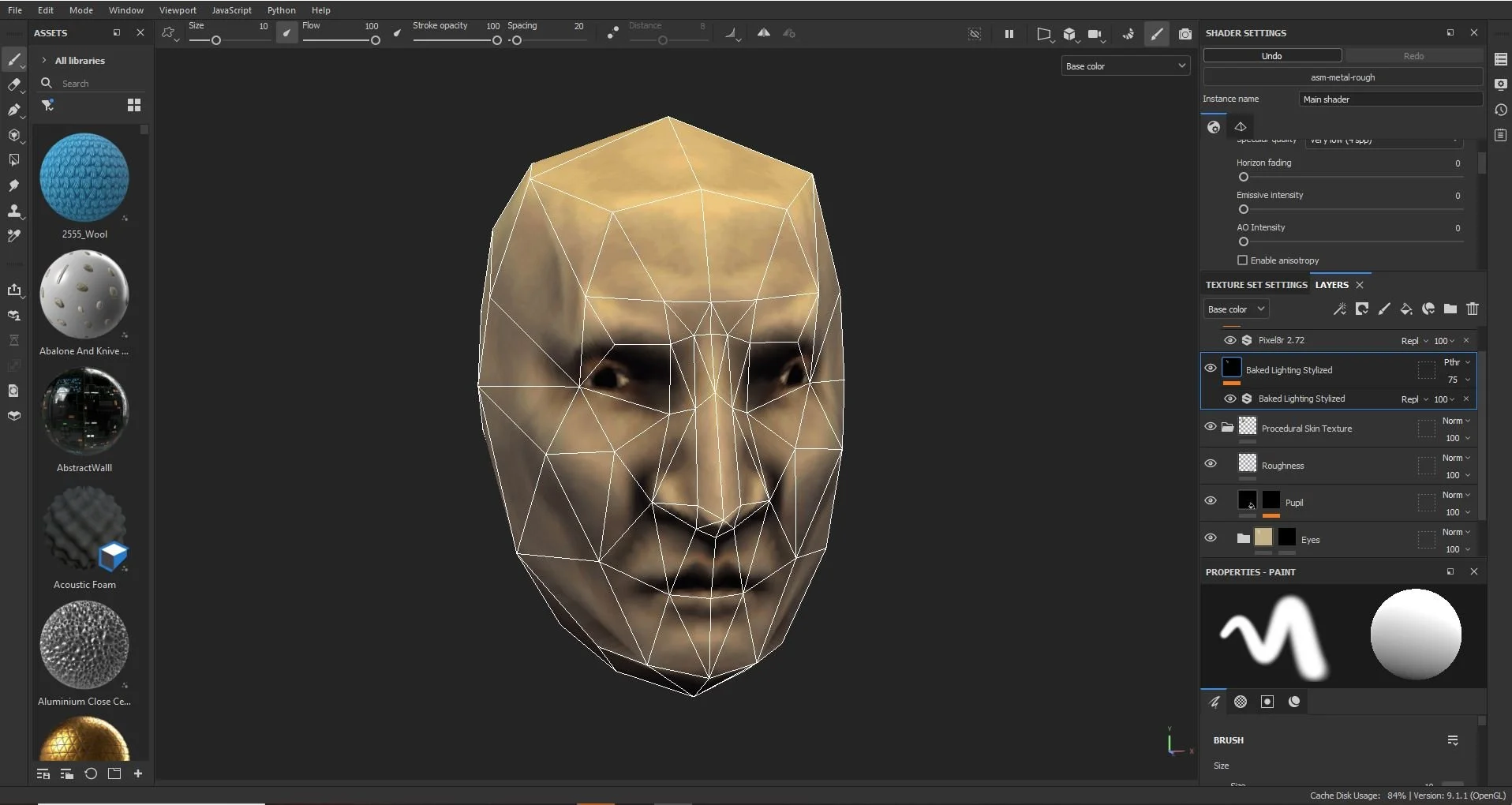The height and width of the screenshot is (805, 1512).
Task: Select the 2555_Wool material thumbnail
Action: click(x=84, y=178)
